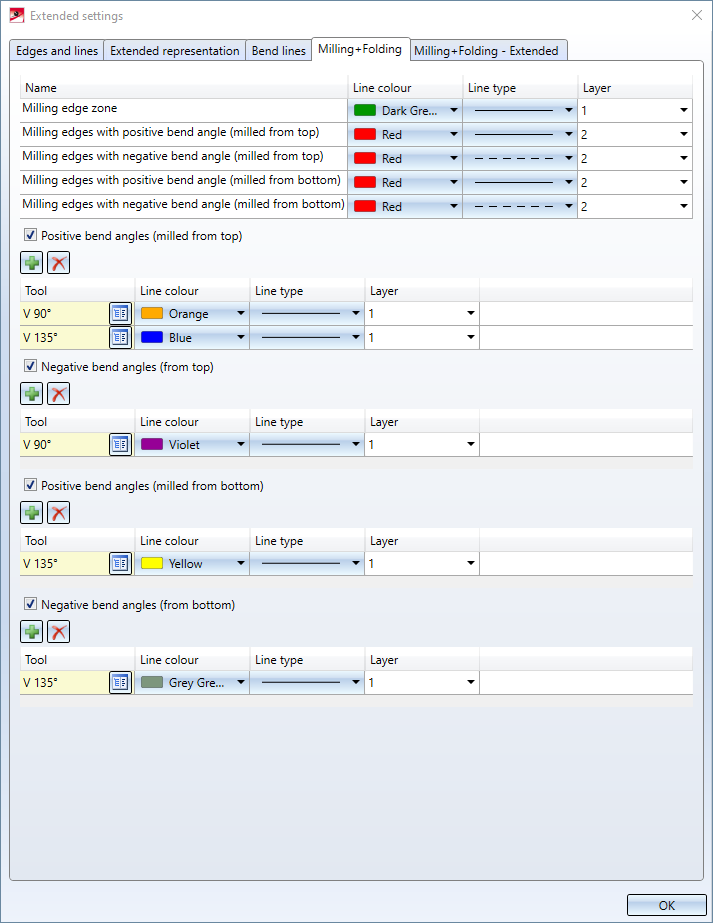Delete tool under Positive bend angles (milled from top)
Image resolution: width=713 pixels, height=923 pixels.
point(58,263)
